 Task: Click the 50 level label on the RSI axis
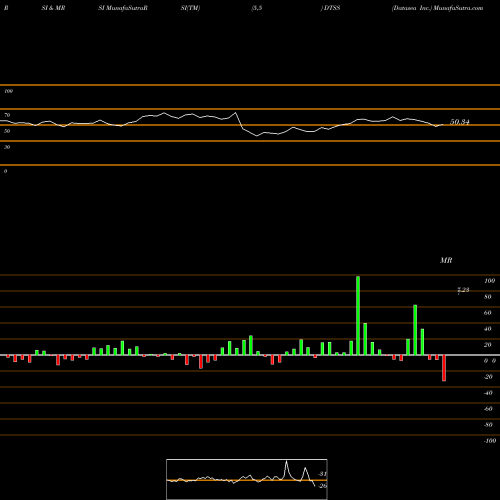pyautogui.click(x=7, y=131)
